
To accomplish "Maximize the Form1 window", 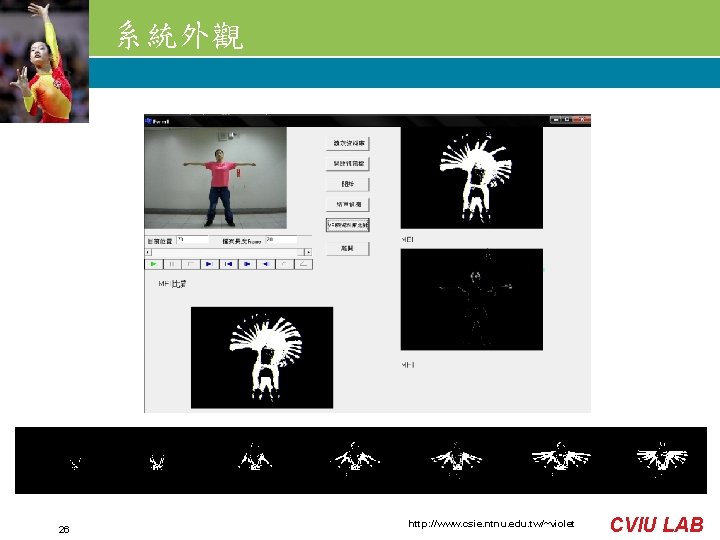I will 567,120.
